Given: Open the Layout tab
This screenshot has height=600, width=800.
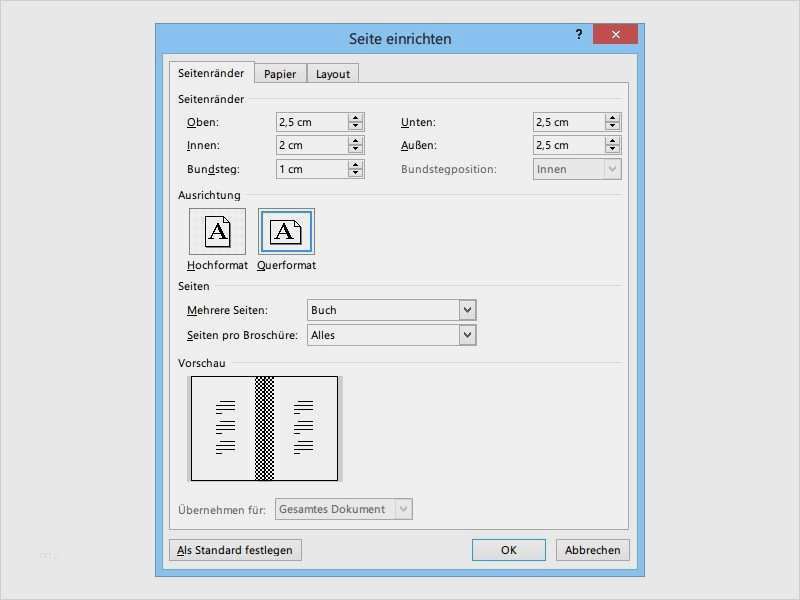Looking at the screenshot, I should (333, 74).
